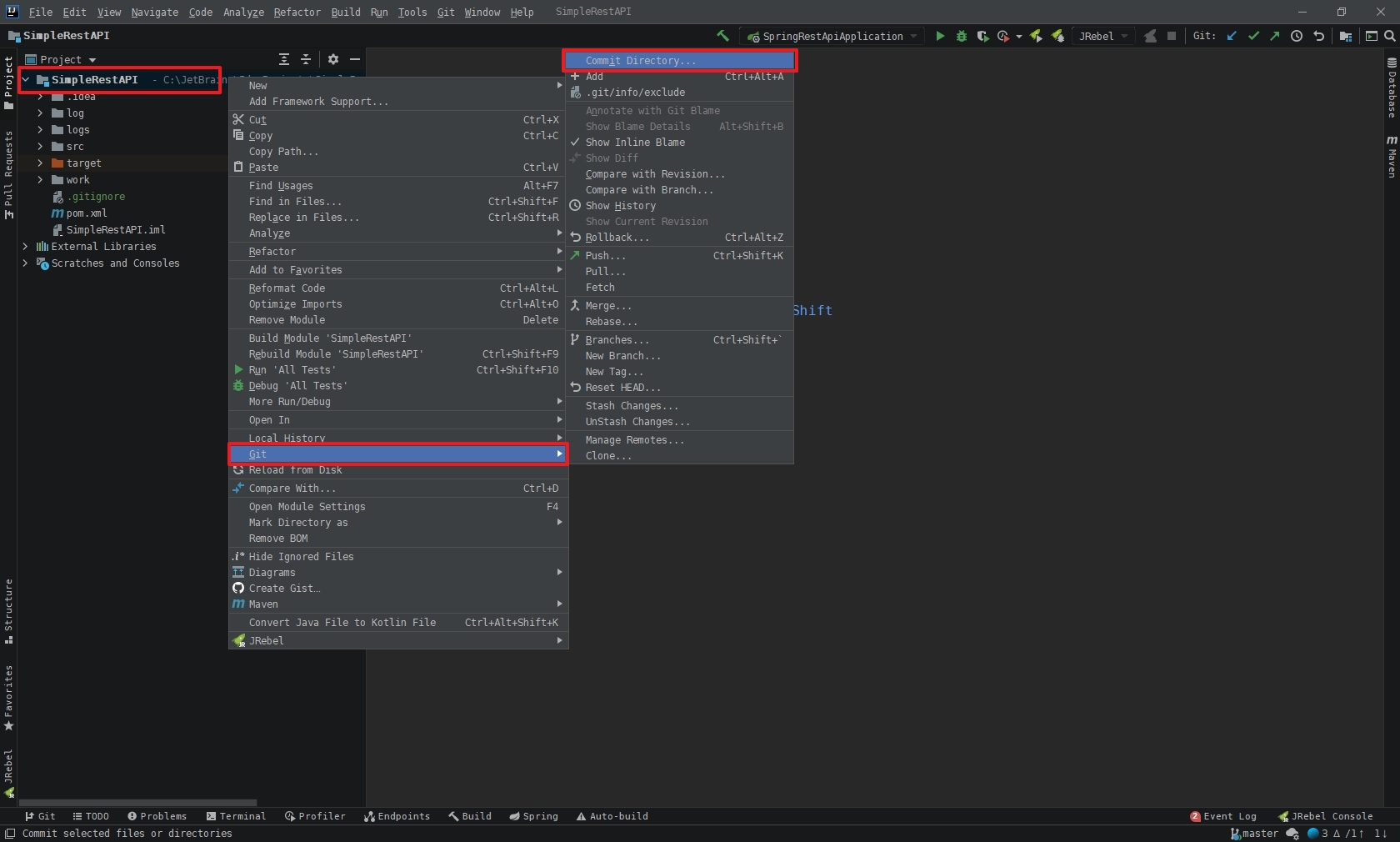Expand External Libraries node
Image resolution: width=1400 pixels, height=842 pixels.
click(x=25, y=247)
